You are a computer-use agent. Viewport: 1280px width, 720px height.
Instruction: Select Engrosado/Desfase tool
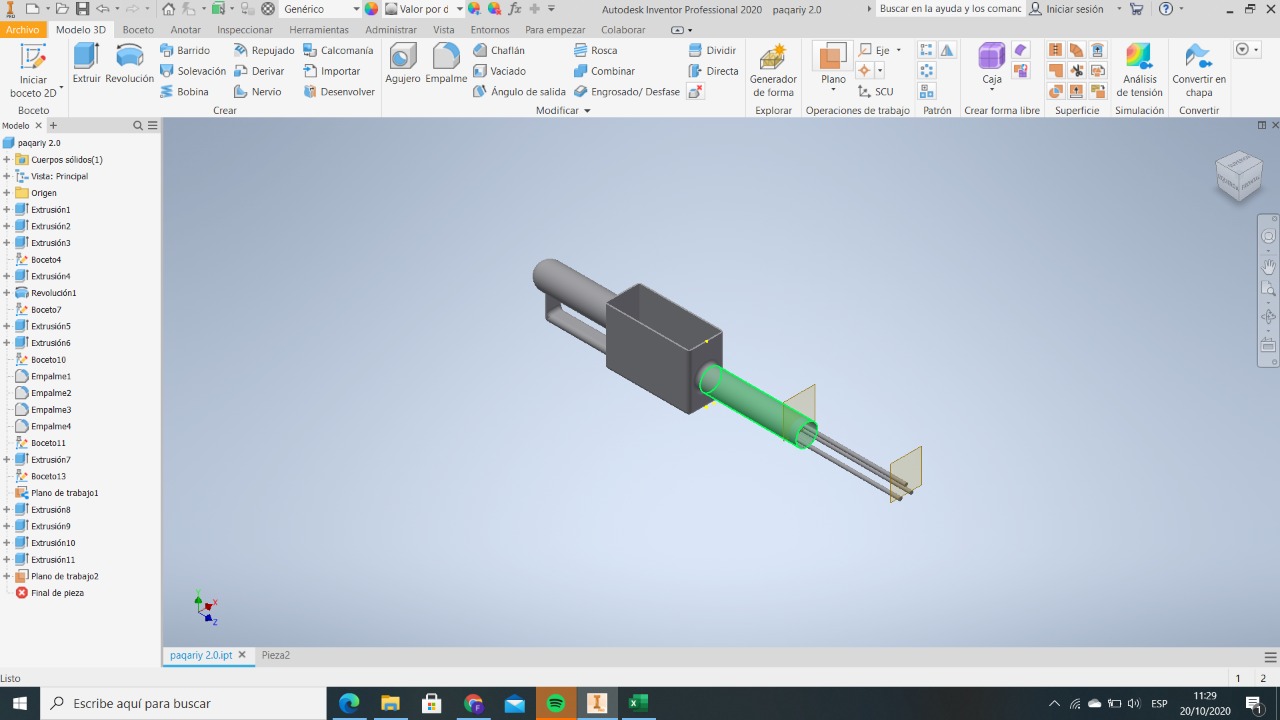(x=627, y=92)
